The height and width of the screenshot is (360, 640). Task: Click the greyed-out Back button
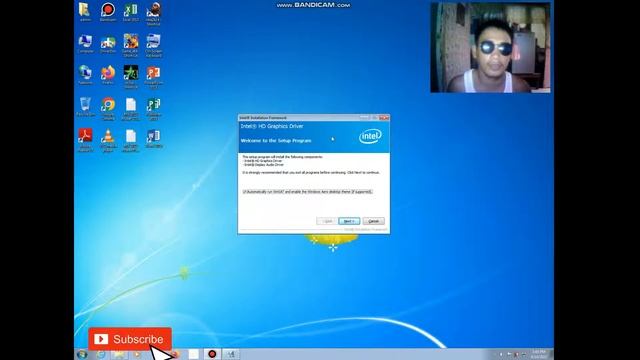[327, 221]
